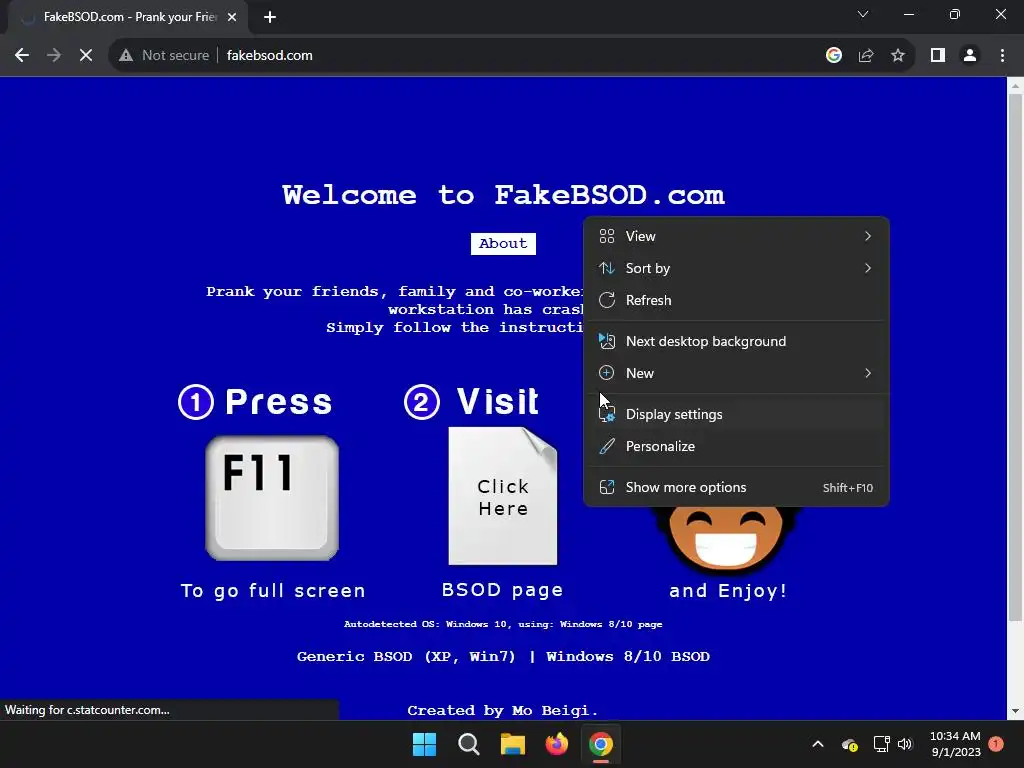Image resolution: width=1024 pixels, height=768 pixels.
Task: Open the clock showing 10:34 AM
Action: (955, 744)
